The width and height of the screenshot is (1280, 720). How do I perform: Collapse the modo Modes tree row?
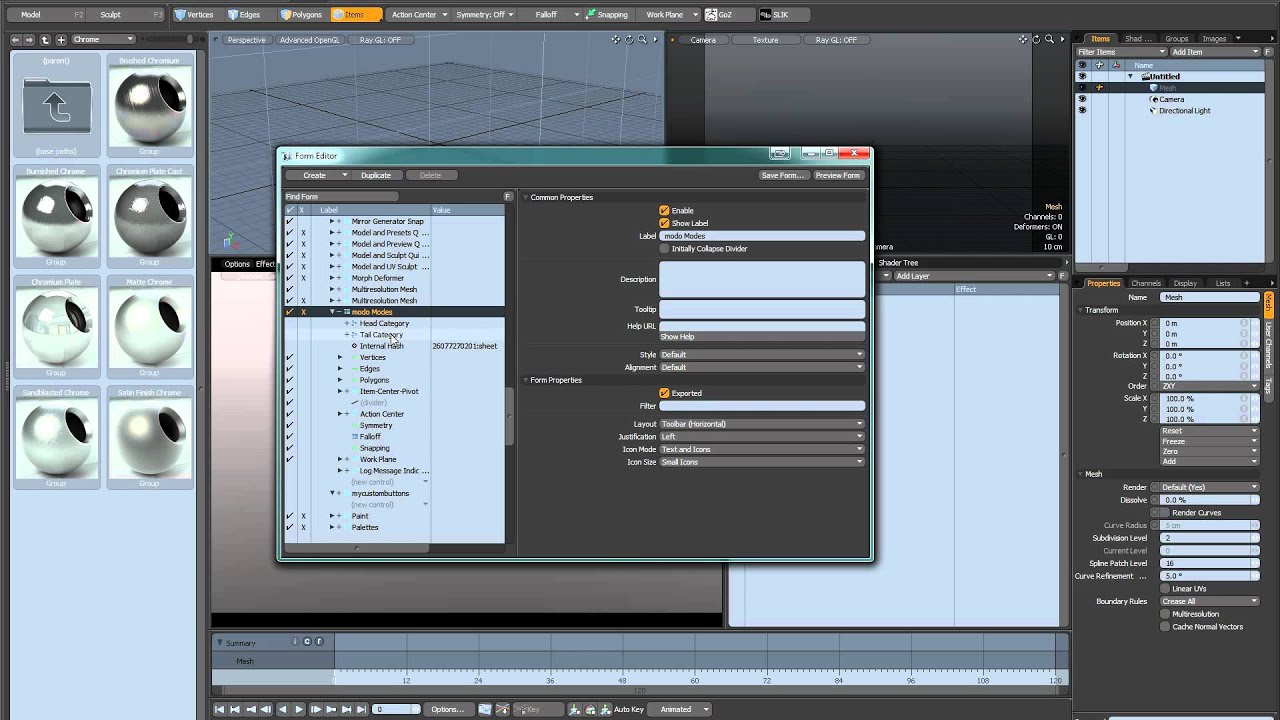[x=332, y=312]
